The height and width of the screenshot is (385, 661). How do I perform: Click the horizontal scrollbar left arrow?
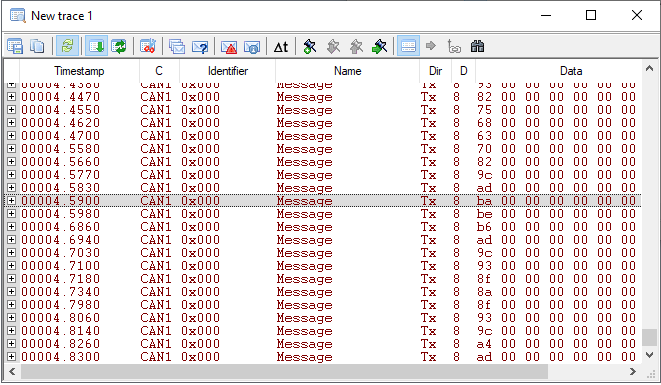click(x=12, y=372)
